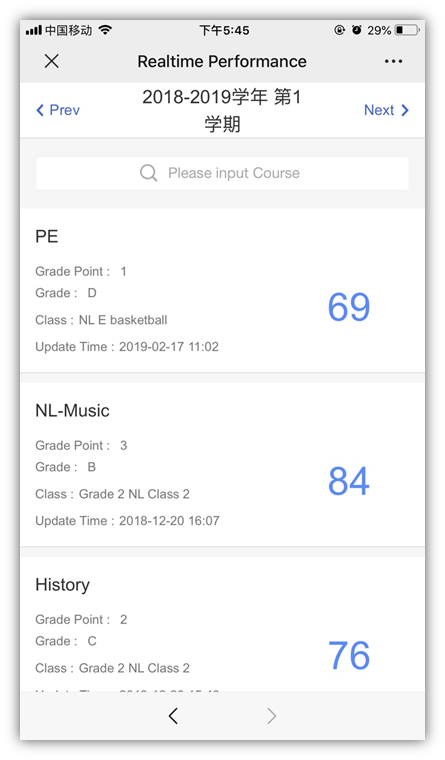
Task: Tap the browser back arrow
Action: [x=174, y=715]
